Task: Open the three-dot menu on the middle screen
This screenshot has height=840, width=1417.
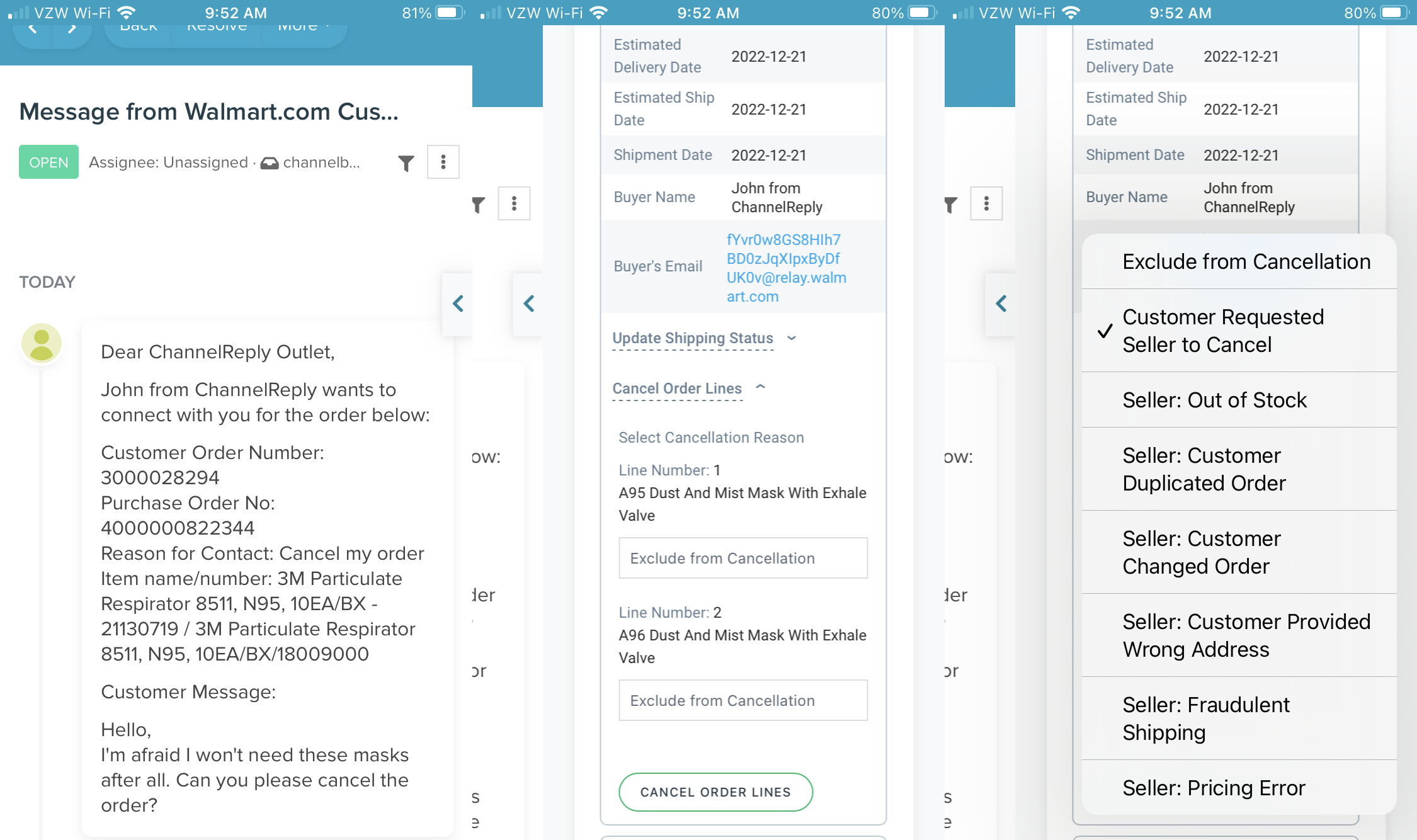Action: click(x=514, y=203)
